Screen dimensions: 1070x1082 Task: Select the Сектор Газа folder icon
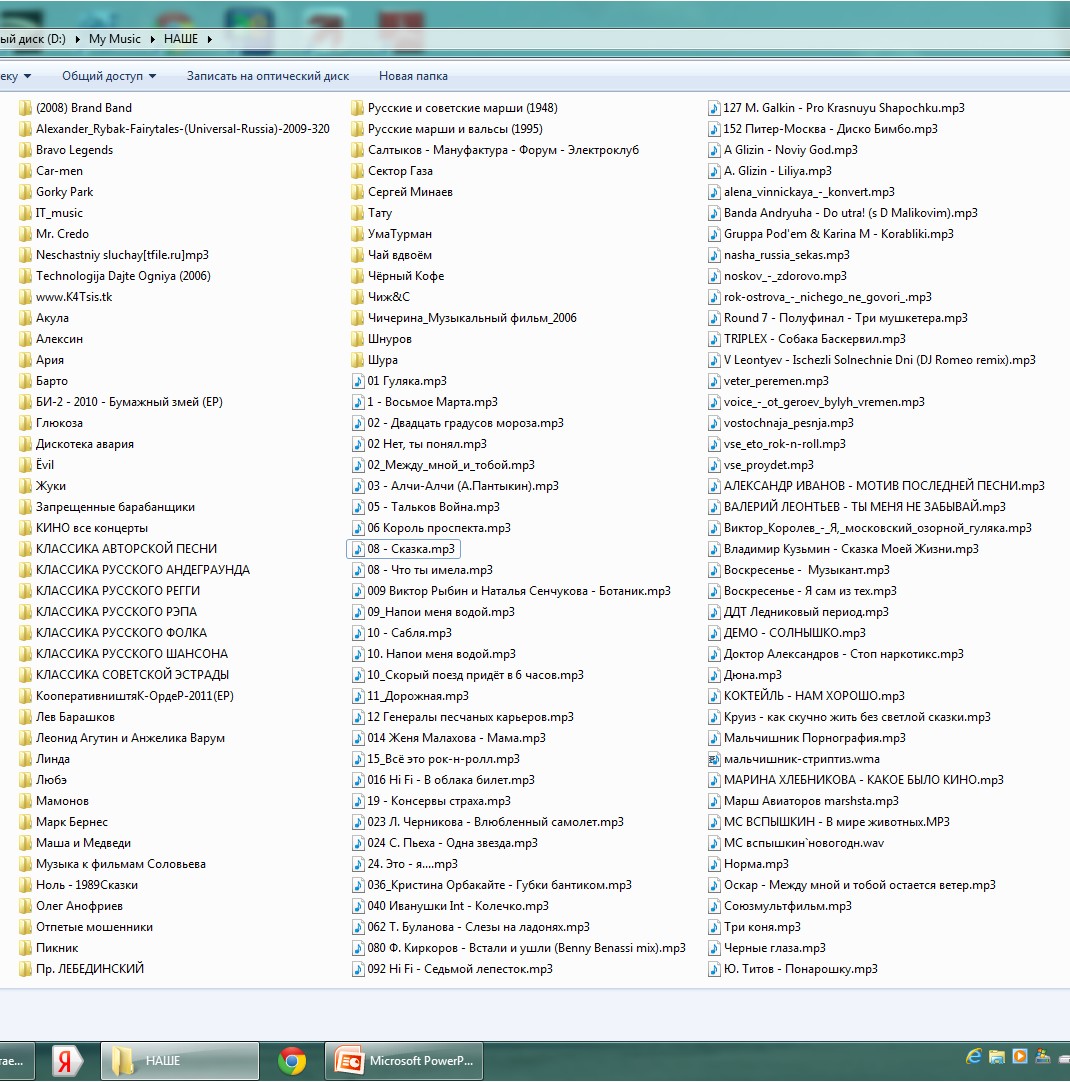click(357, 170)
